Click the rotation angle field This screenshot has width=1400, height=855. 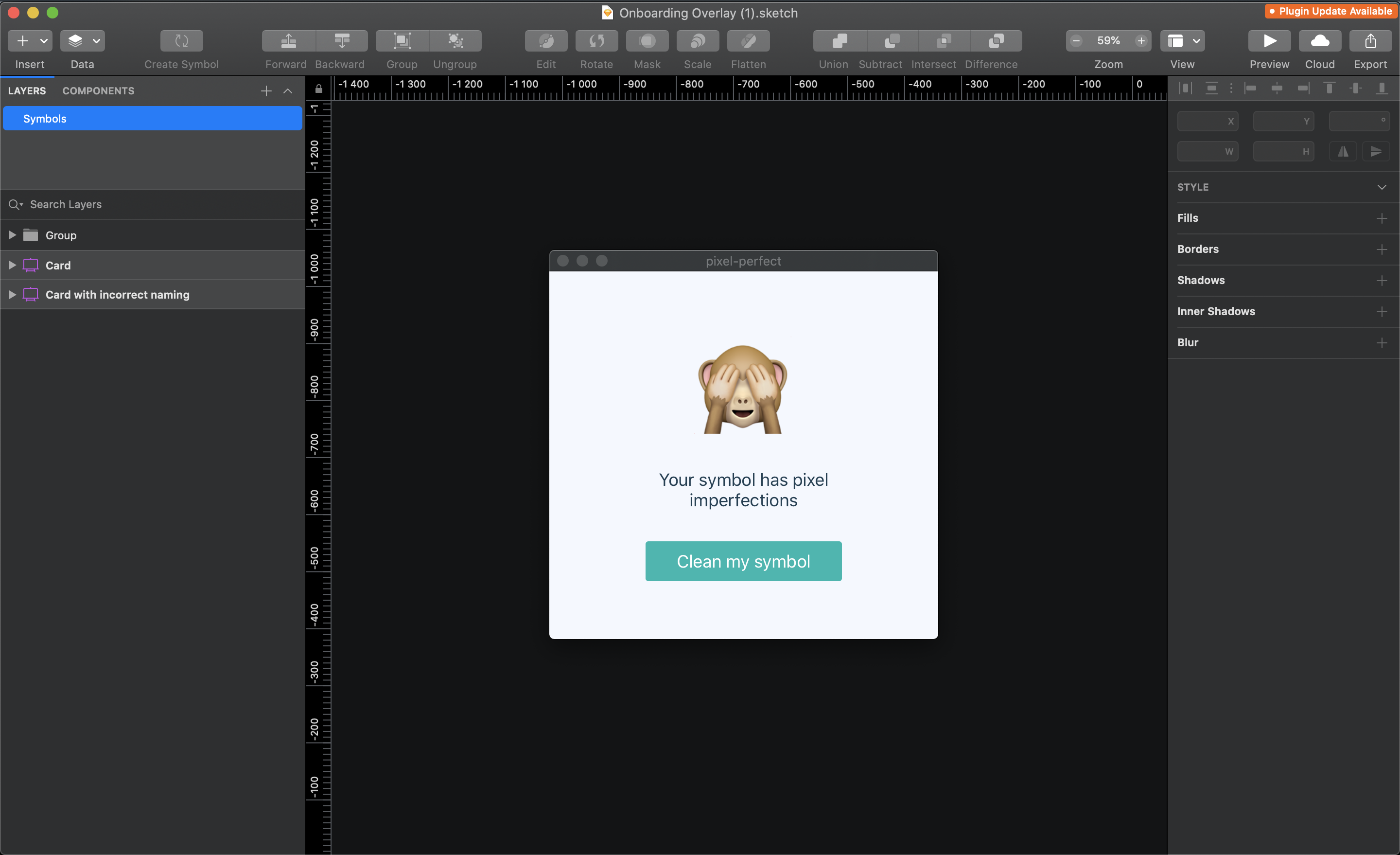click(x=1359, y=121)
